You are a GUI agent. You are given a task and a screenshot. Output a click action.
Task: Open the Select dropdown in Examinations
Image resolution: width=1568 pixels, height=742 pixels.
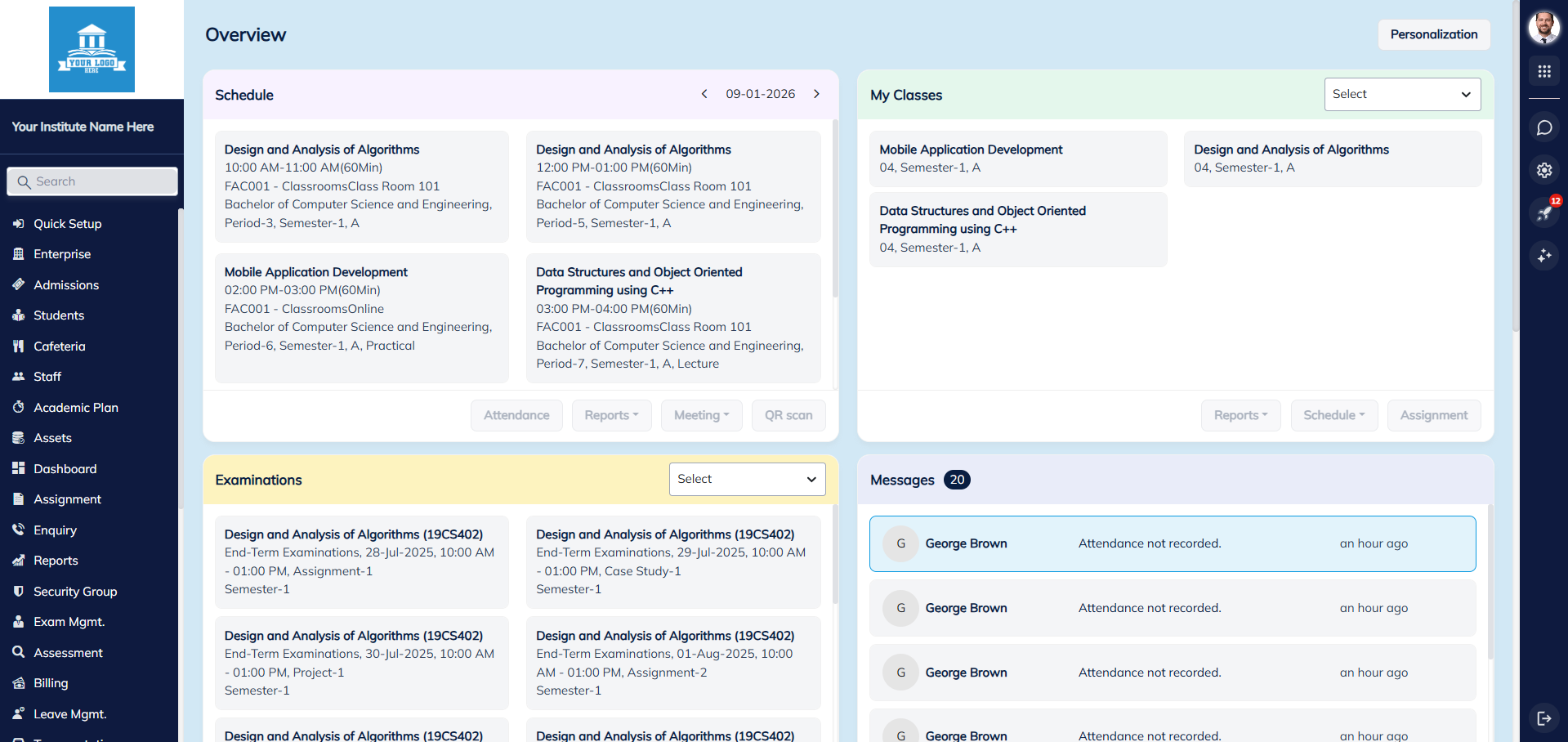[x=746, y=479]
